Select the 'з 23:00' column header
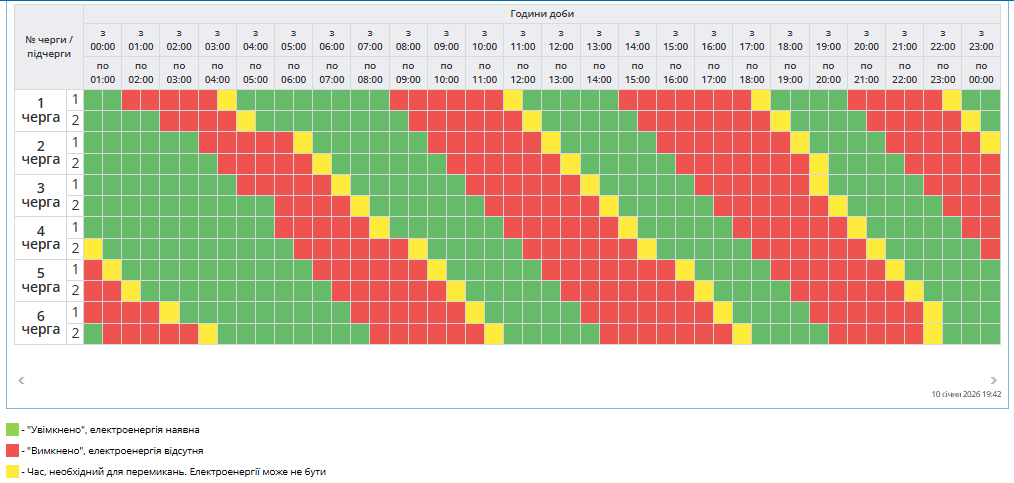Screen dimensions: 1014x483 click(981, 40)
